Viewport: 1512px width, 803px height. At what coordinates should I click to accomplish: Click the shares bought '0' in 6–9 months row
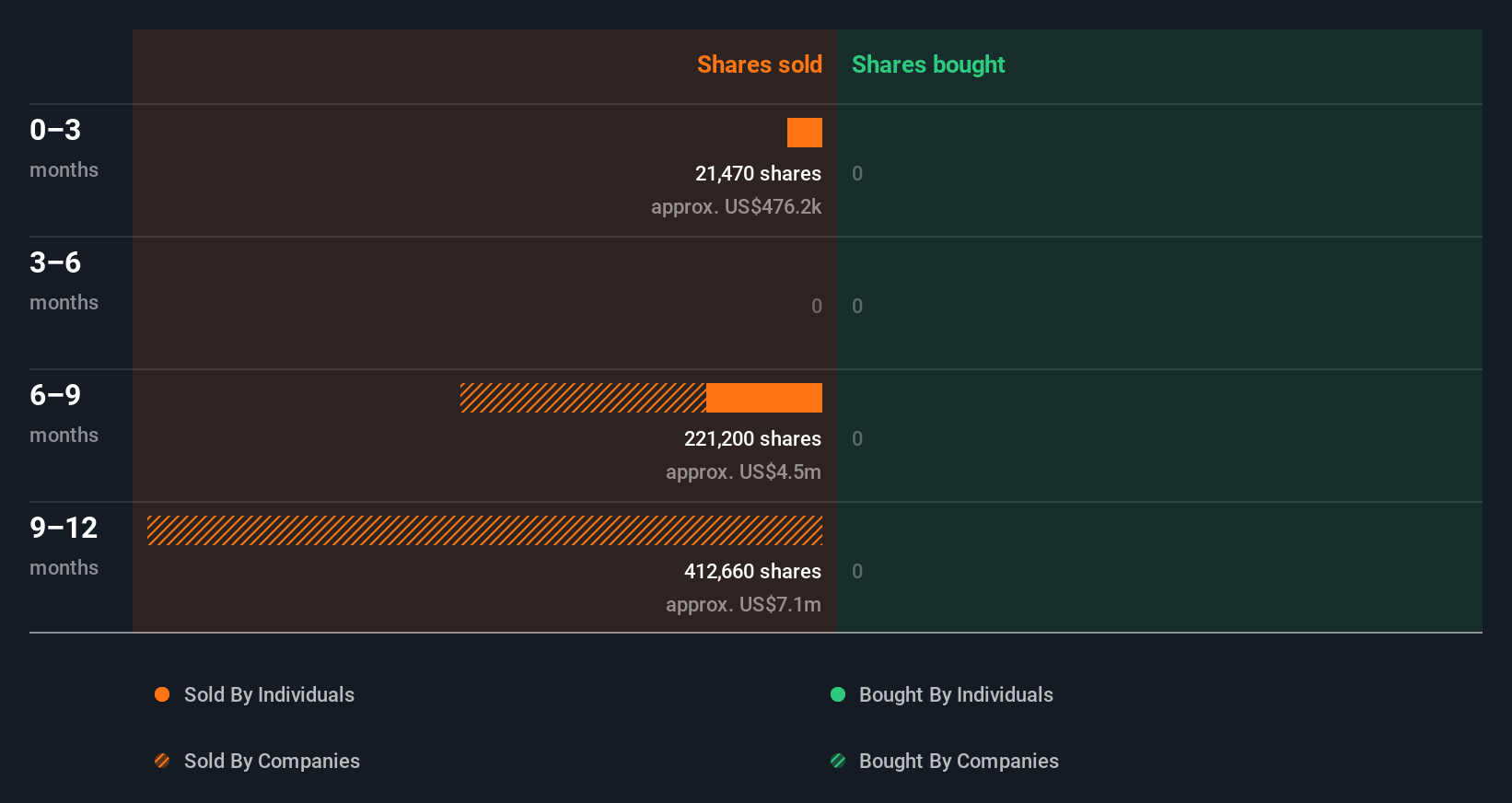857,438
